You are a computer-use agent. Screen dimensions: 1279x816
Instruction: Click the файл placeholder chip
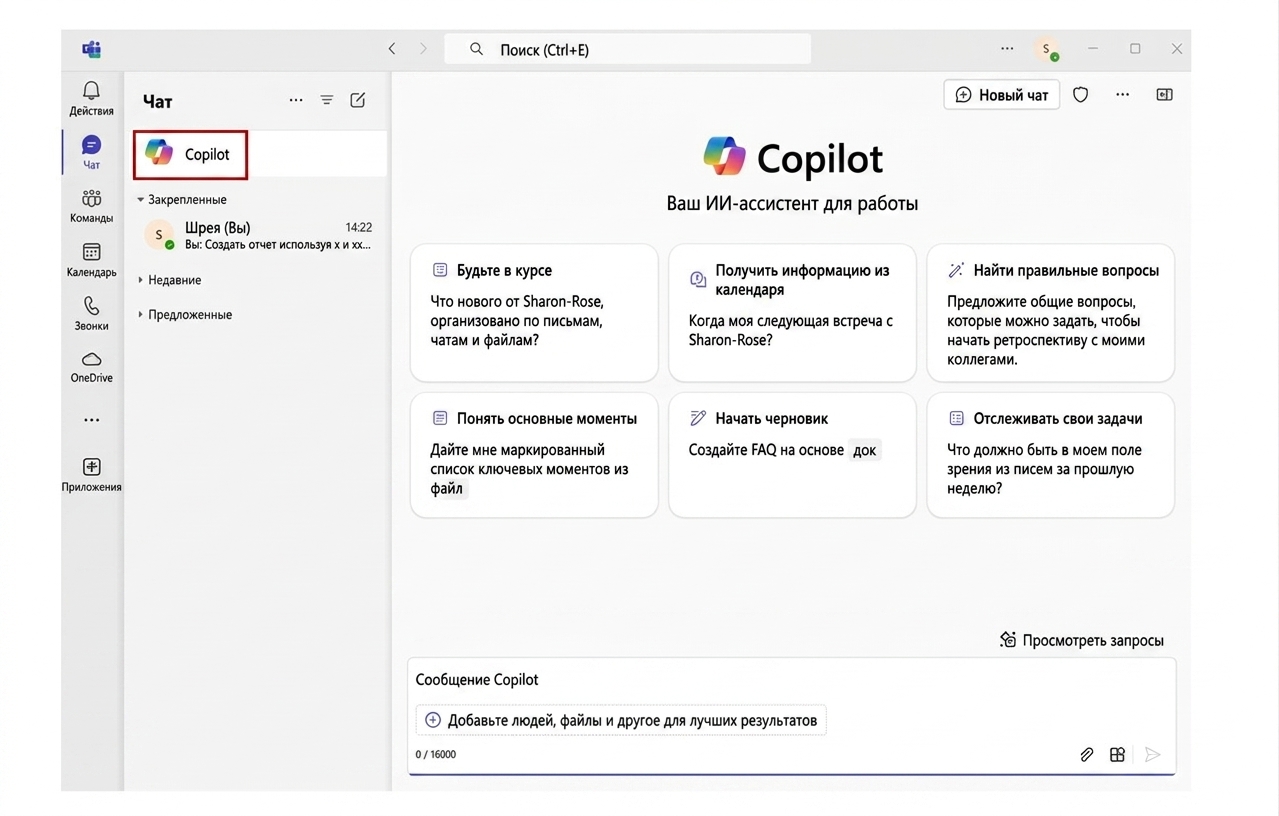click(x=448, y=489)
